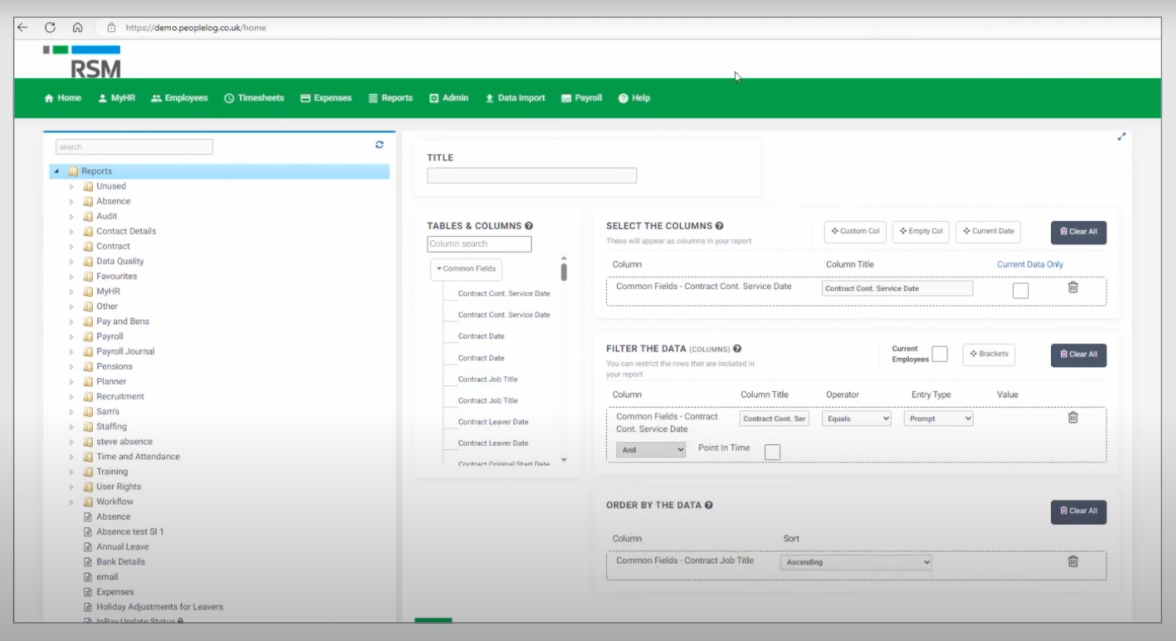Add a Current Date column
Viewport: 1176px width, 641px height.
point(988,232)
